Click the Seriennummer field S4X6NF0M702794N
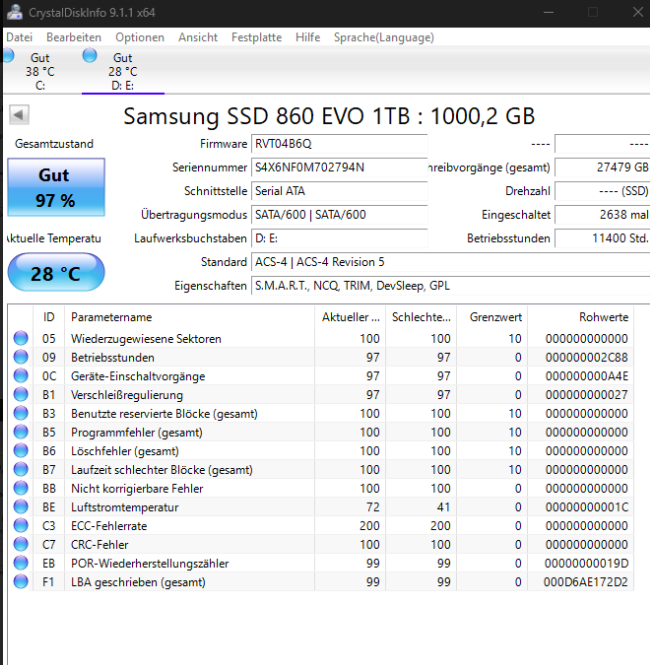The height and width of the screenshot is (665, 650). pyautogui.click(x=339, y=168)
